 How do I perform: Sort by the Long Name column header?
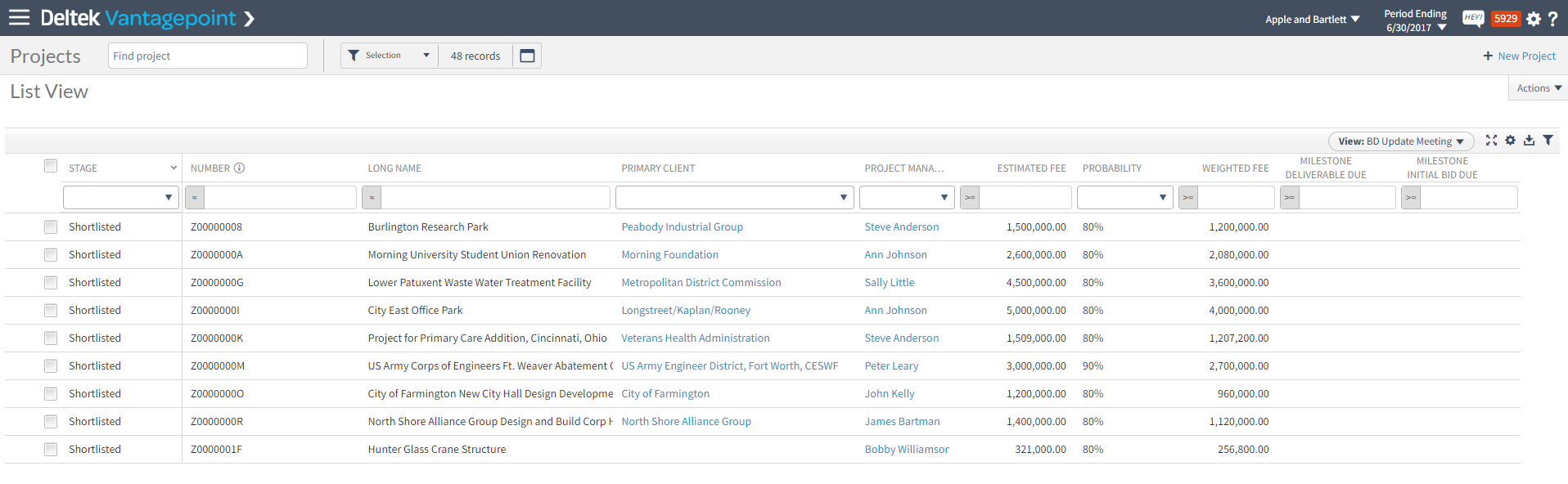pos(394,168)
